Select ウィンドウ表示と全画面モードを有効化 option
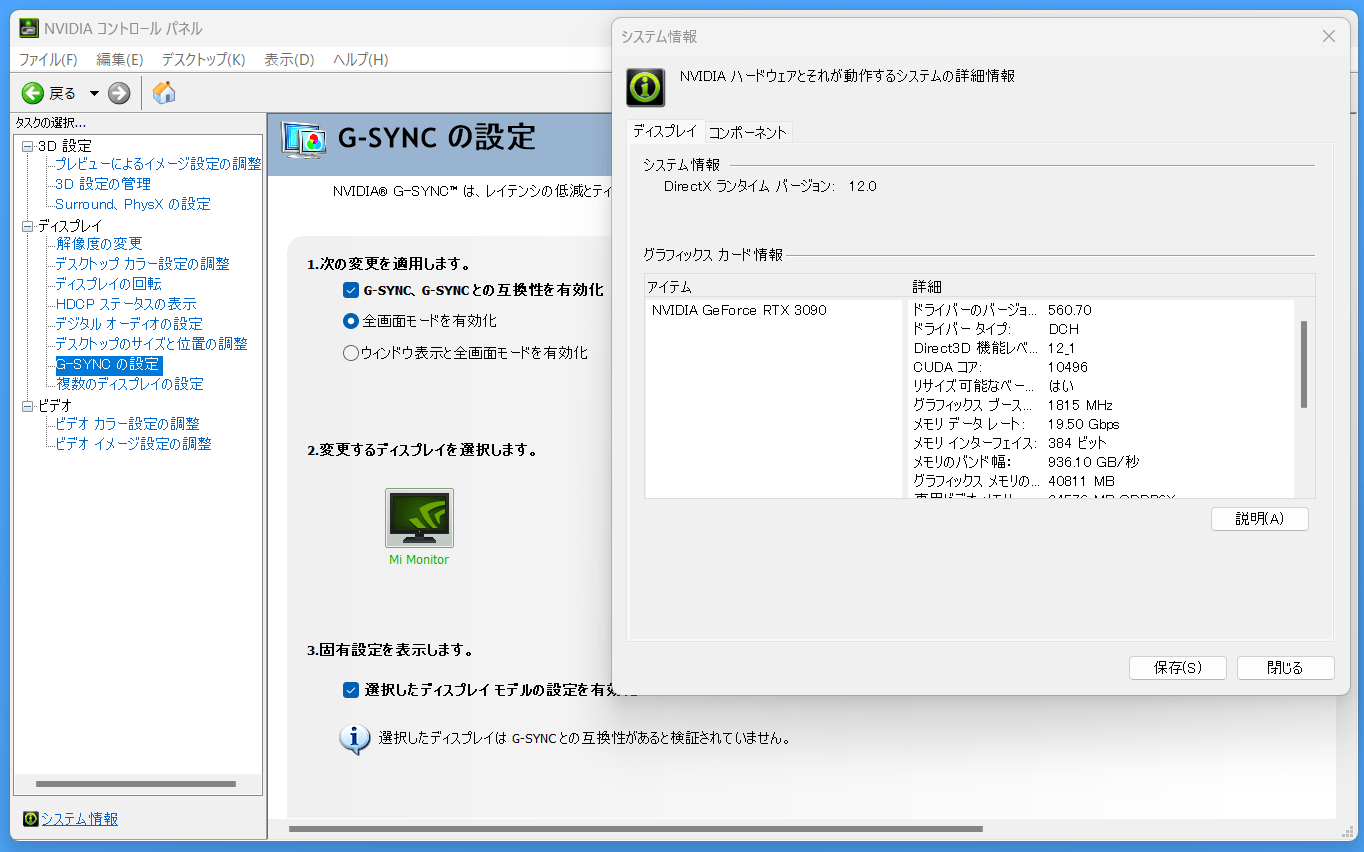This screenshot has height=852, width=1364. click(350, 353)
